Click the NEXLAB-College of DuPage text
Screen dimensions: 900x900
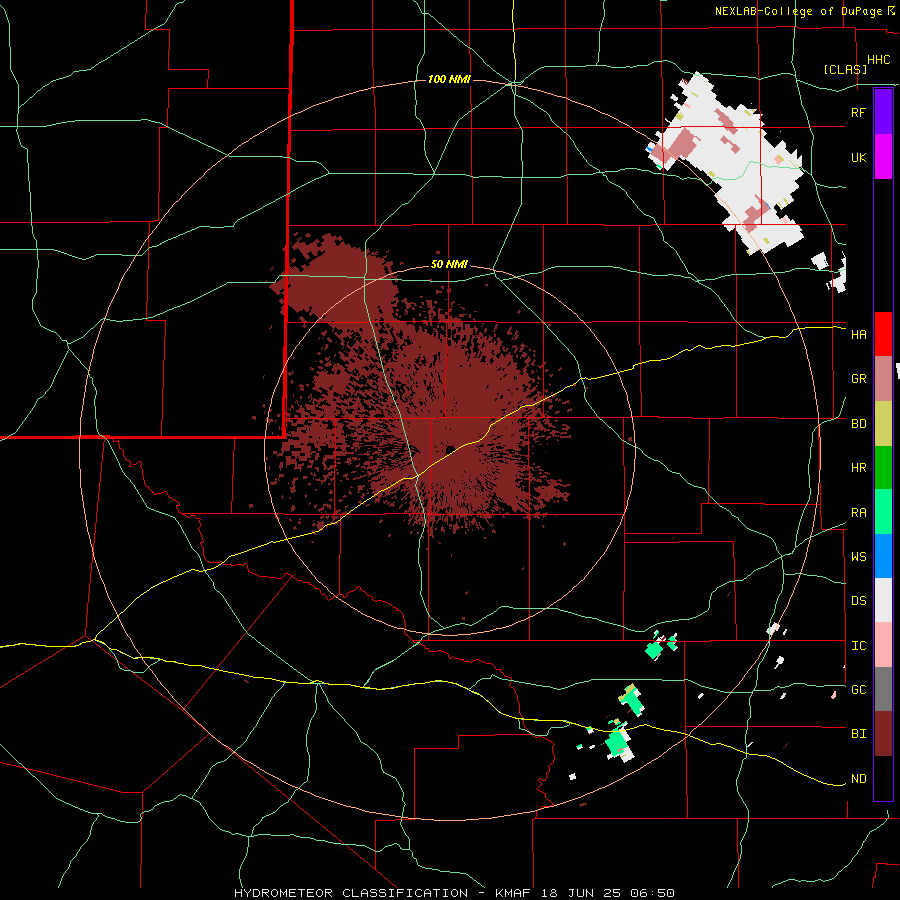pyautogui.click(x=798, y=11)
